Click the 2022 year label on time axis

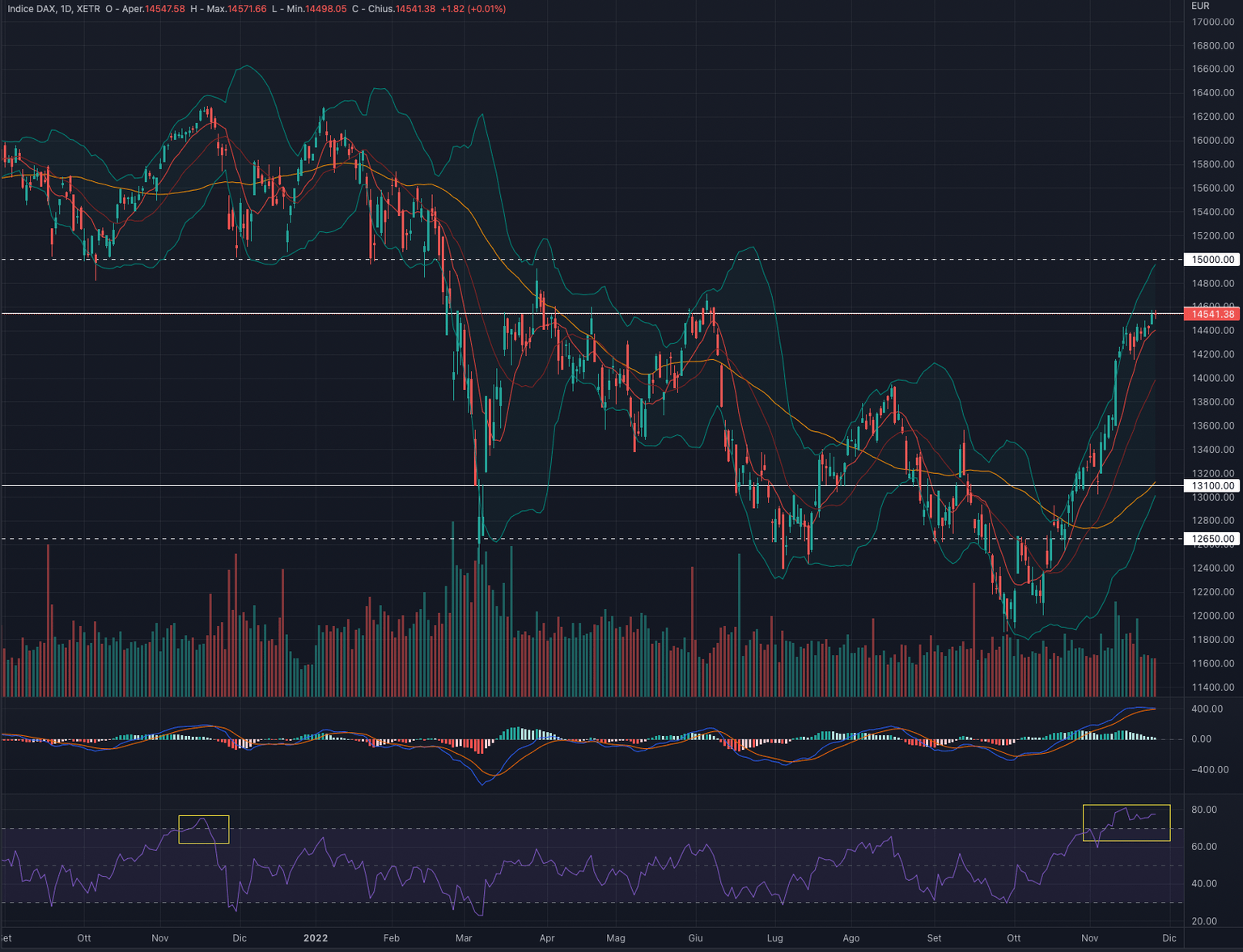316,938
